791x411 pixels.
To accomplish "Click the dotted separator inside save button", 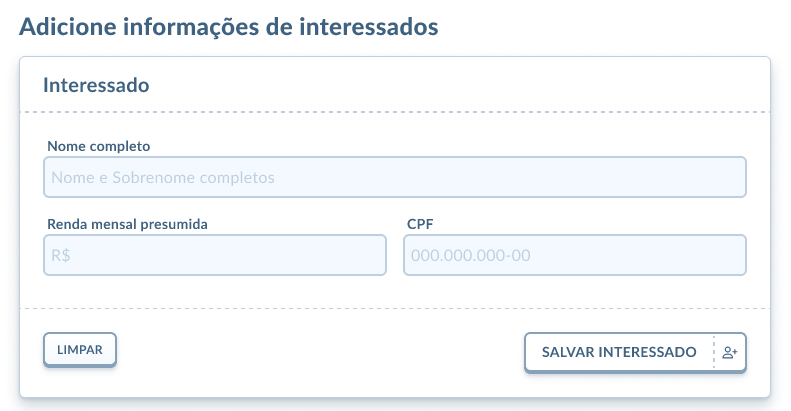I will pos(714,352).
